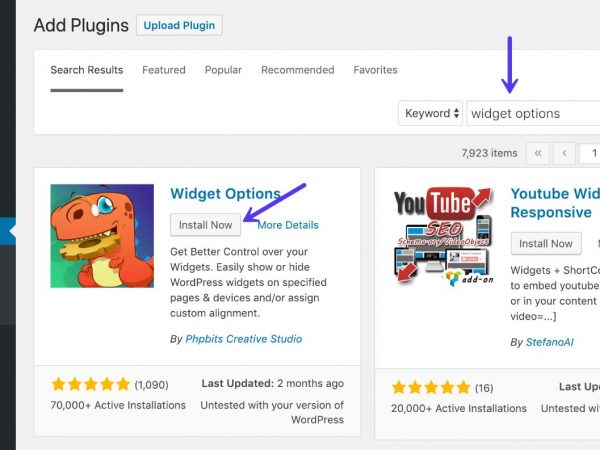The height and width of the screenshot is (450, 600).
Task: Go to previous page of results
Action: pyautogui.click(x=564, y=153)
